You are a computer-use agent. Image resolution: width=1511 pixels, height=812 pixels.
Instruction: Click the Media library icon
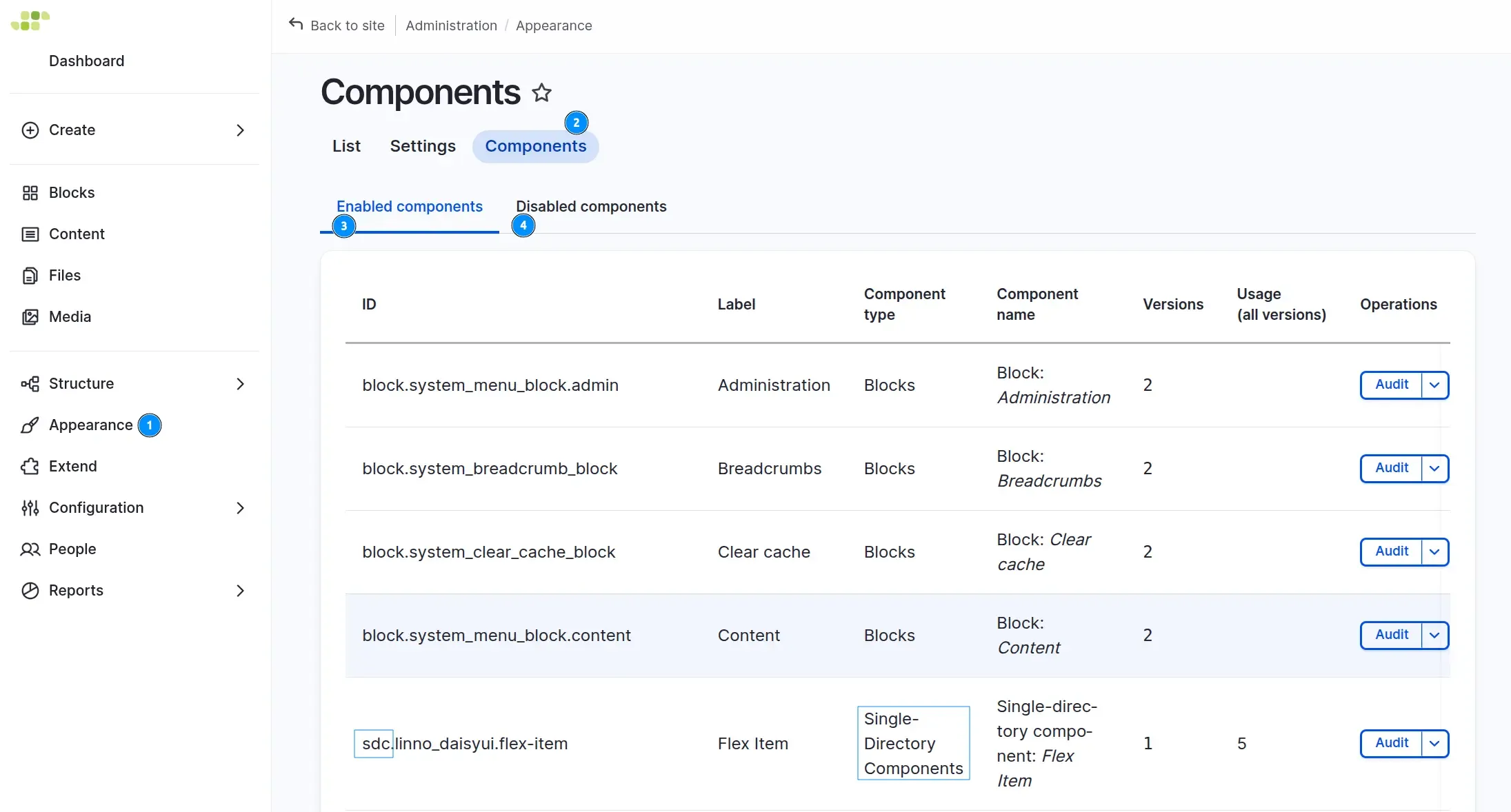[x=32, y=316]
